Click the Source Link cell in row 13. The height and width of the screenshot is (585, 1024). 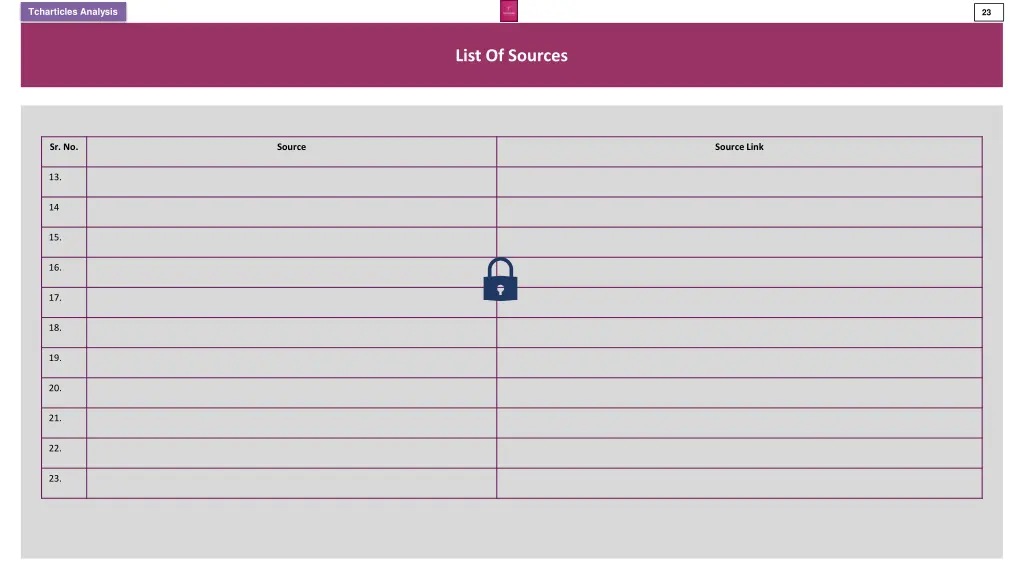click(x=739, y=182)
